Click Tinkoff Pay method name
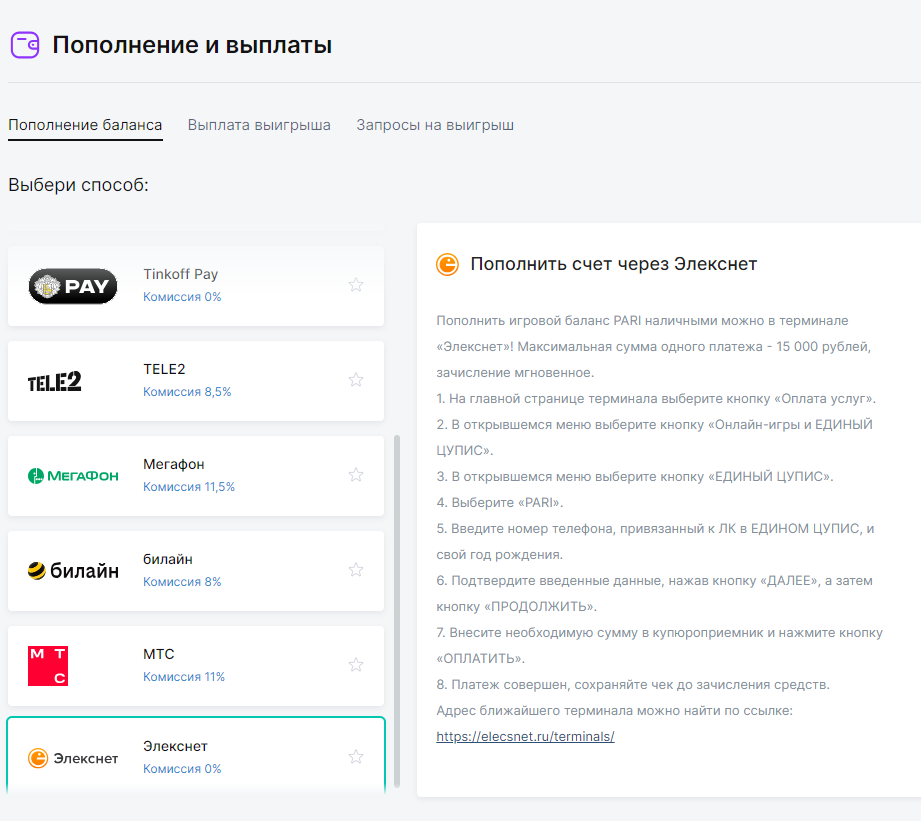 180,274
